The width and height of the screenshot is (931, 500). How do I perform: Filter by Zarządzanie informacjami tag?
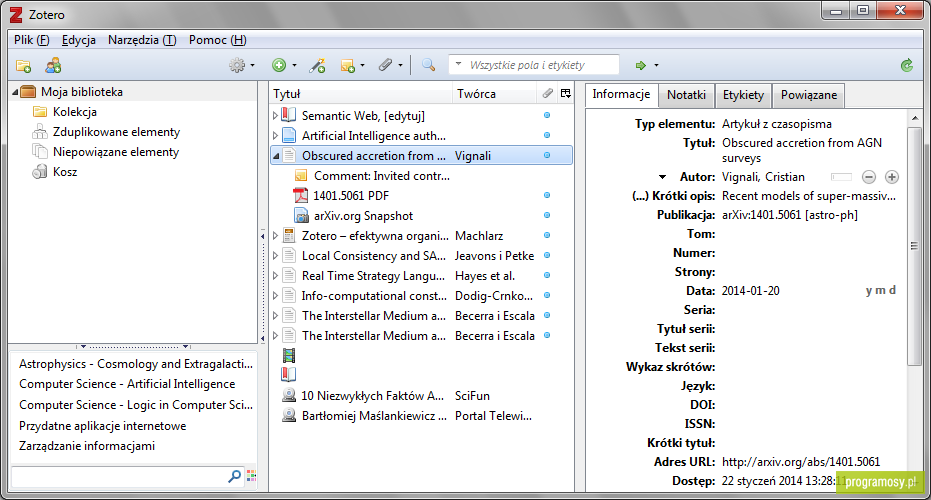point(87,445)
